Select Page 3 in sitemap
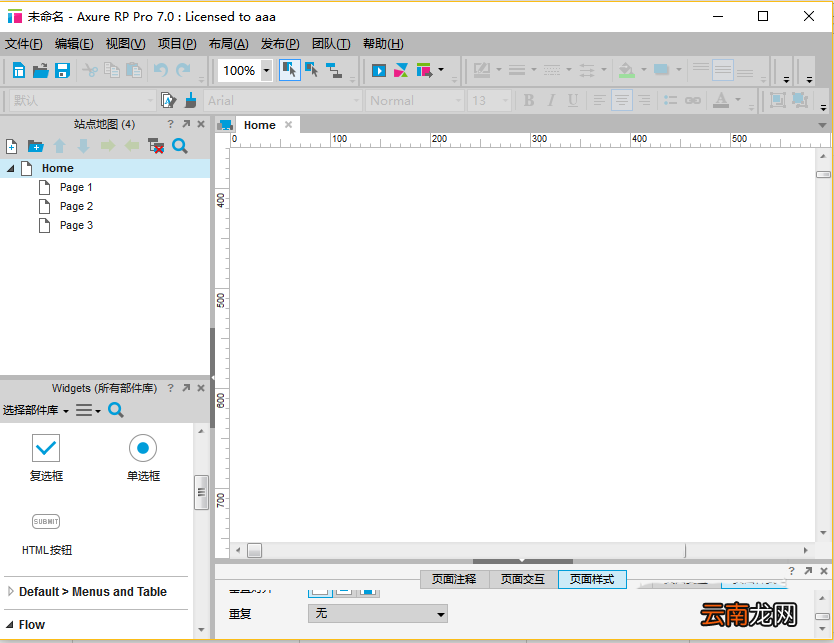Screen dimensions: 834x643 click(76, 226)
